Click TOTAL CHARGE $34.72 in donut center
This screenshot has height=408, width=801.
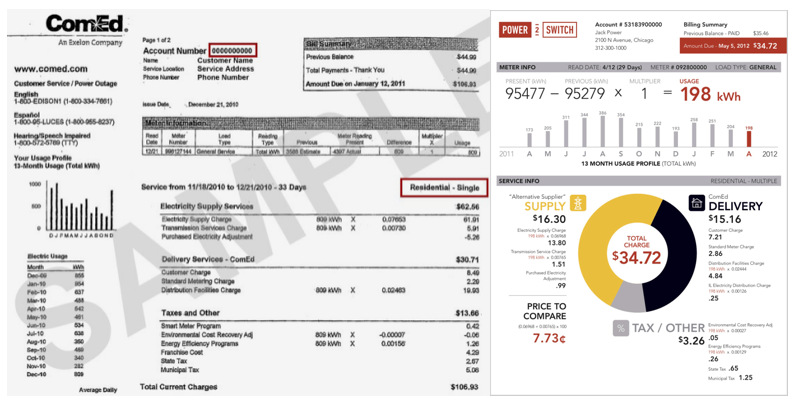coord(637,251)
